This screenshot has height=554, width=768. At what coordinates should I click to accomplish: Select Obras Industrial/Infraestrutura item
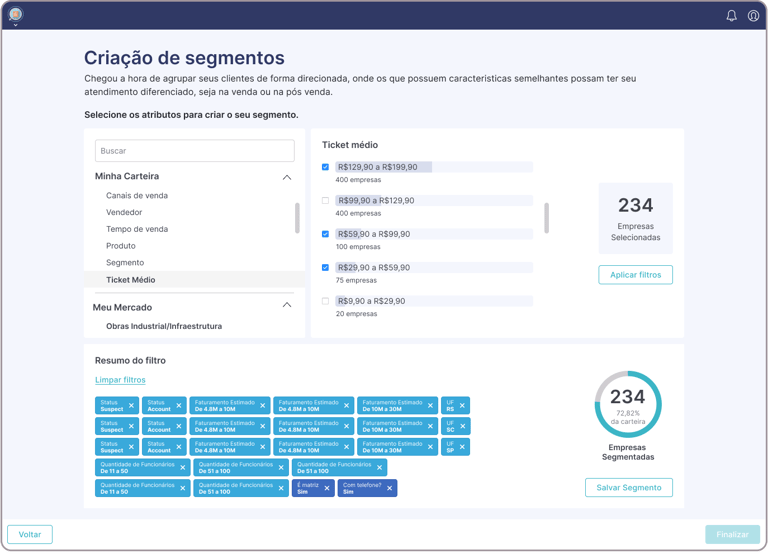click(164, 326)
